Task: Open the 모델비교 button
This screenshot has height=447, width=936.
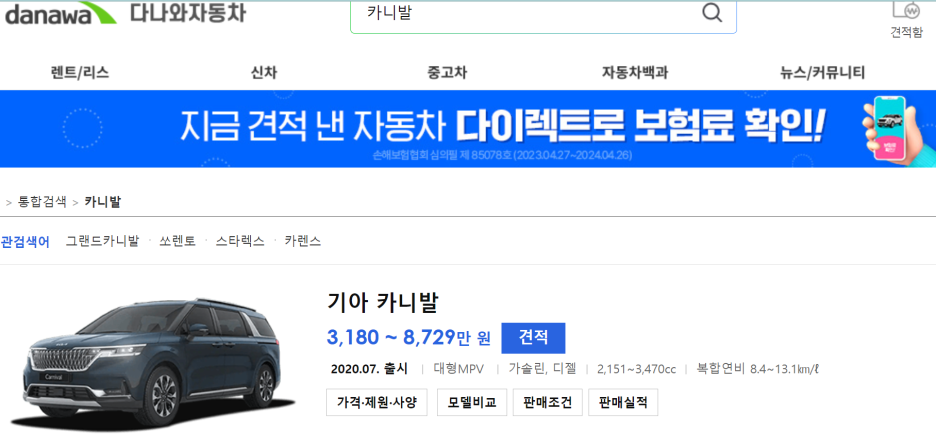Action: [472, 402]
